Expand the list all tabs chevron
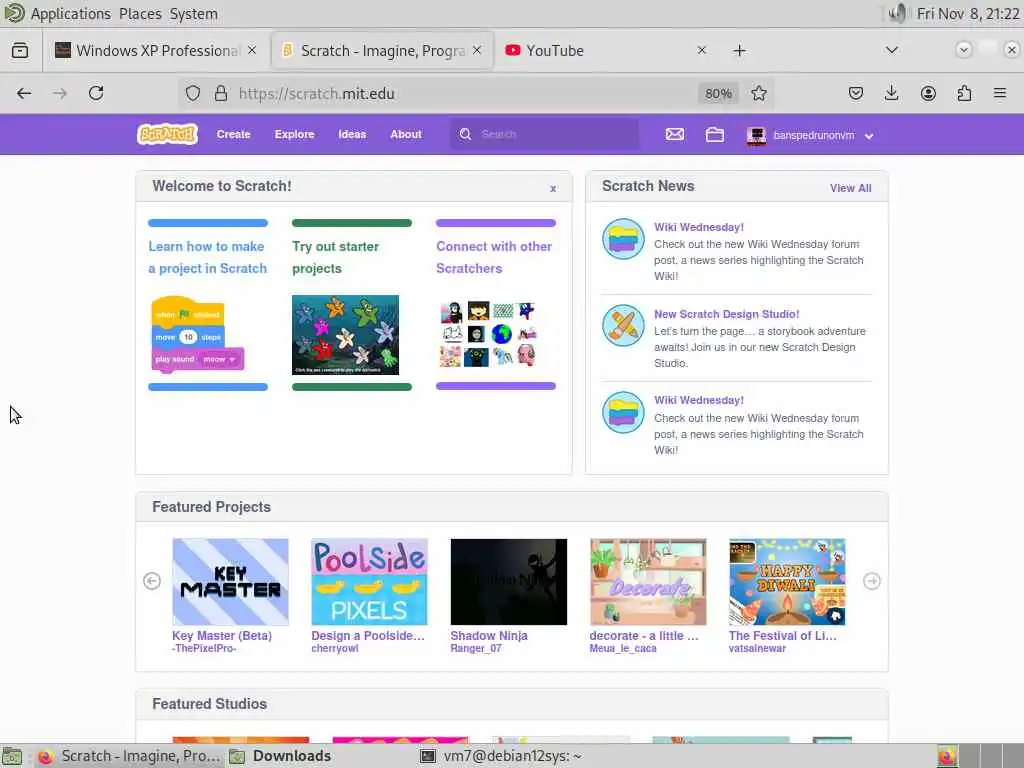The height and width of the screenshot is (768, 1024). pyautogui.click(x=891, y=50)
